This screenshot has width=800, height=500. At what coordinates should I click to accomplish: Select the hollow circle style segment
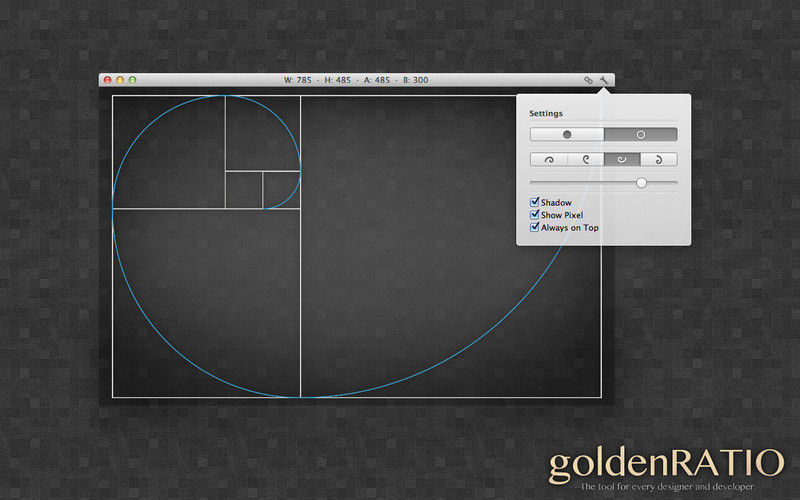pos(641,134)
